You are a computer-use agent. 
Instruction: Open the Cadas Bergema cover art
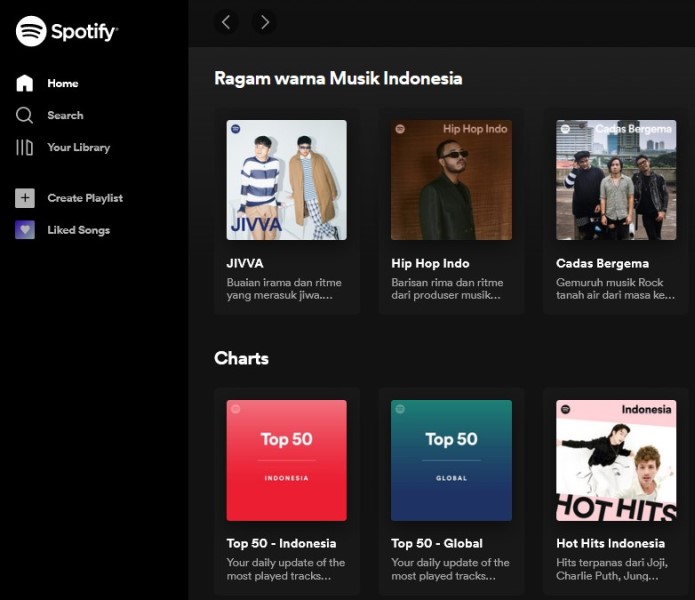point(616,180)
